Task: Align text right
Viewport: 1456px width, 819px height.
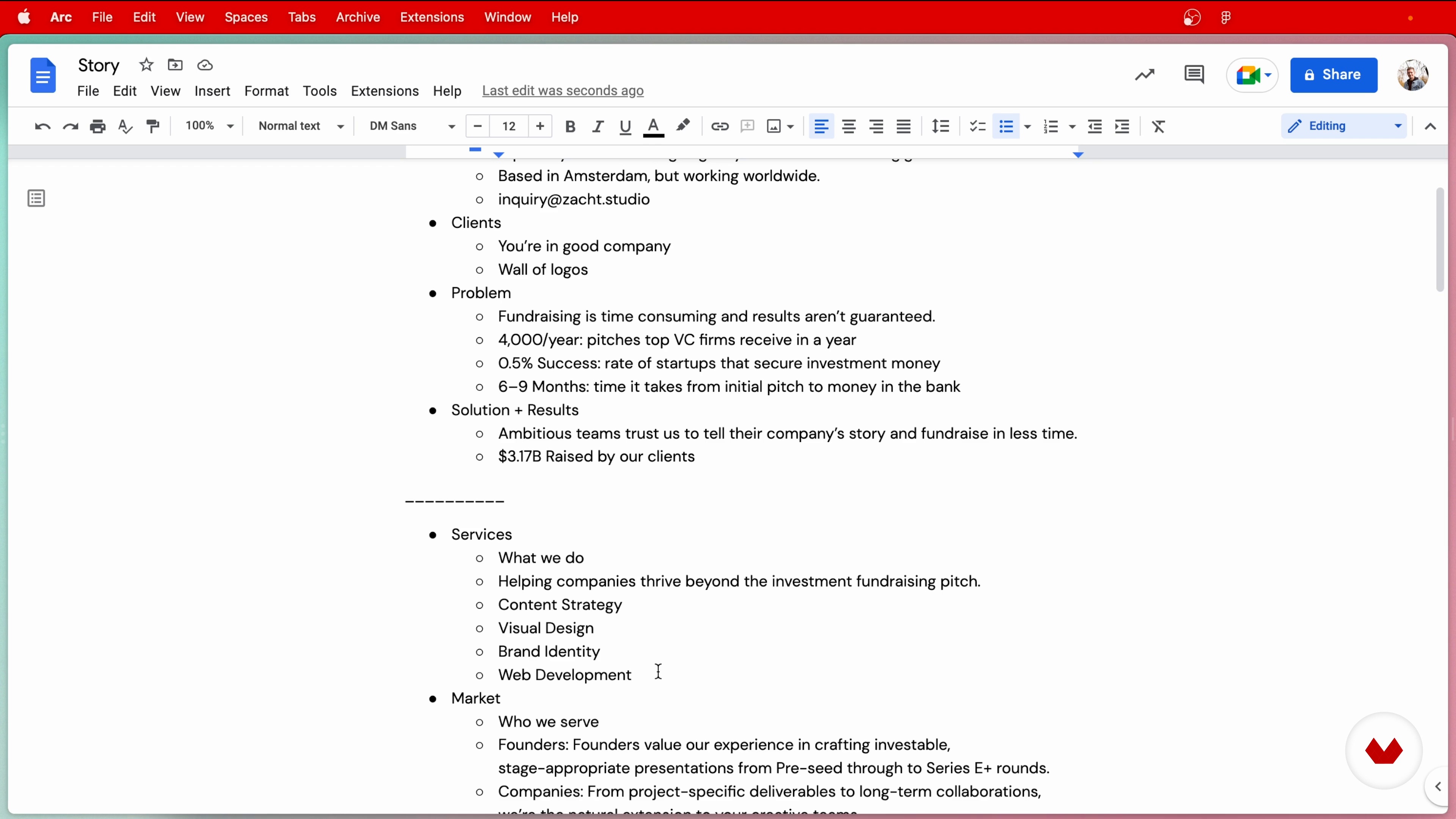Action: point(877,126)
